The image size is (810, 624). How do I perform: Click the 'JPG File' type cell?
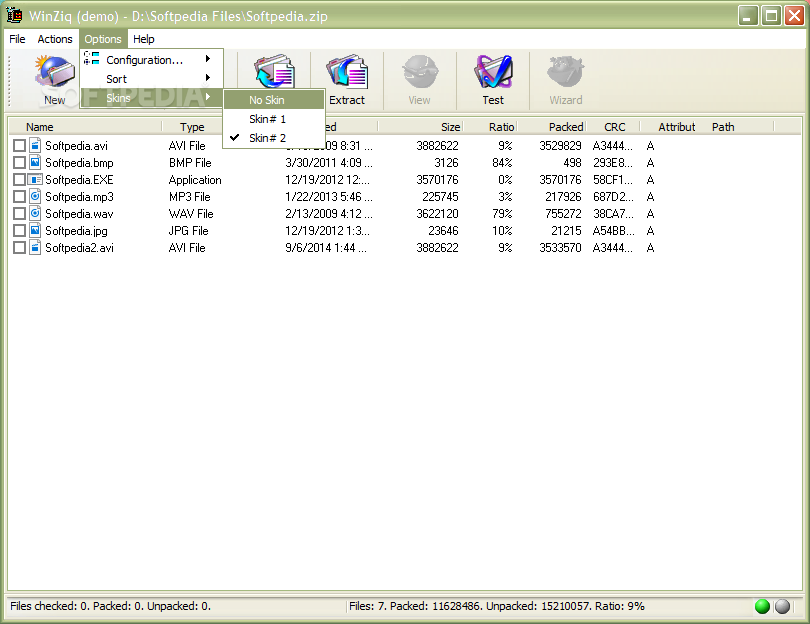coord(188,231)
